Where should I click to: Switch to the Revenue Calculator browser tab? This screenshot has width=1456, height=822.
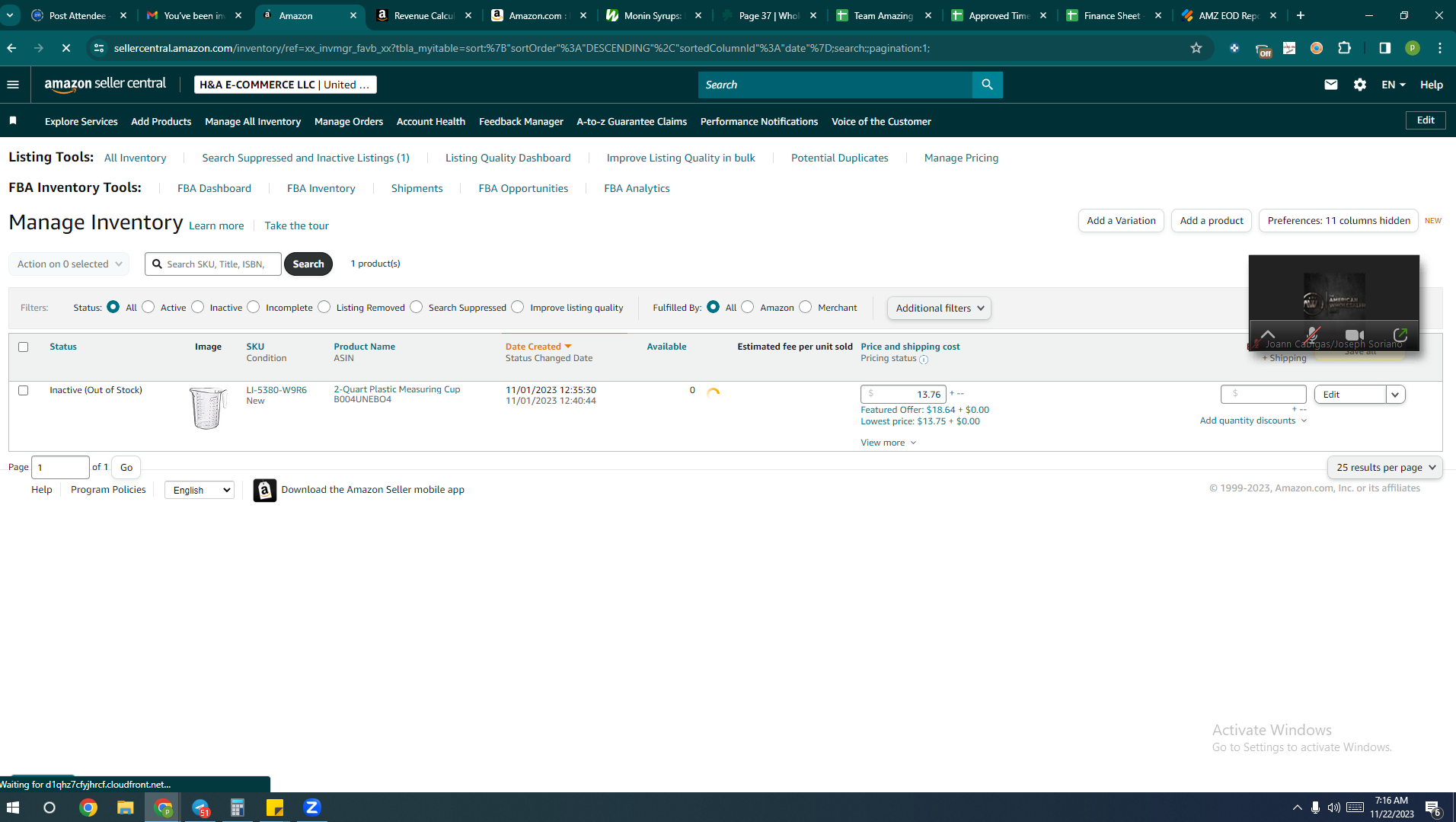pos(423,15)
